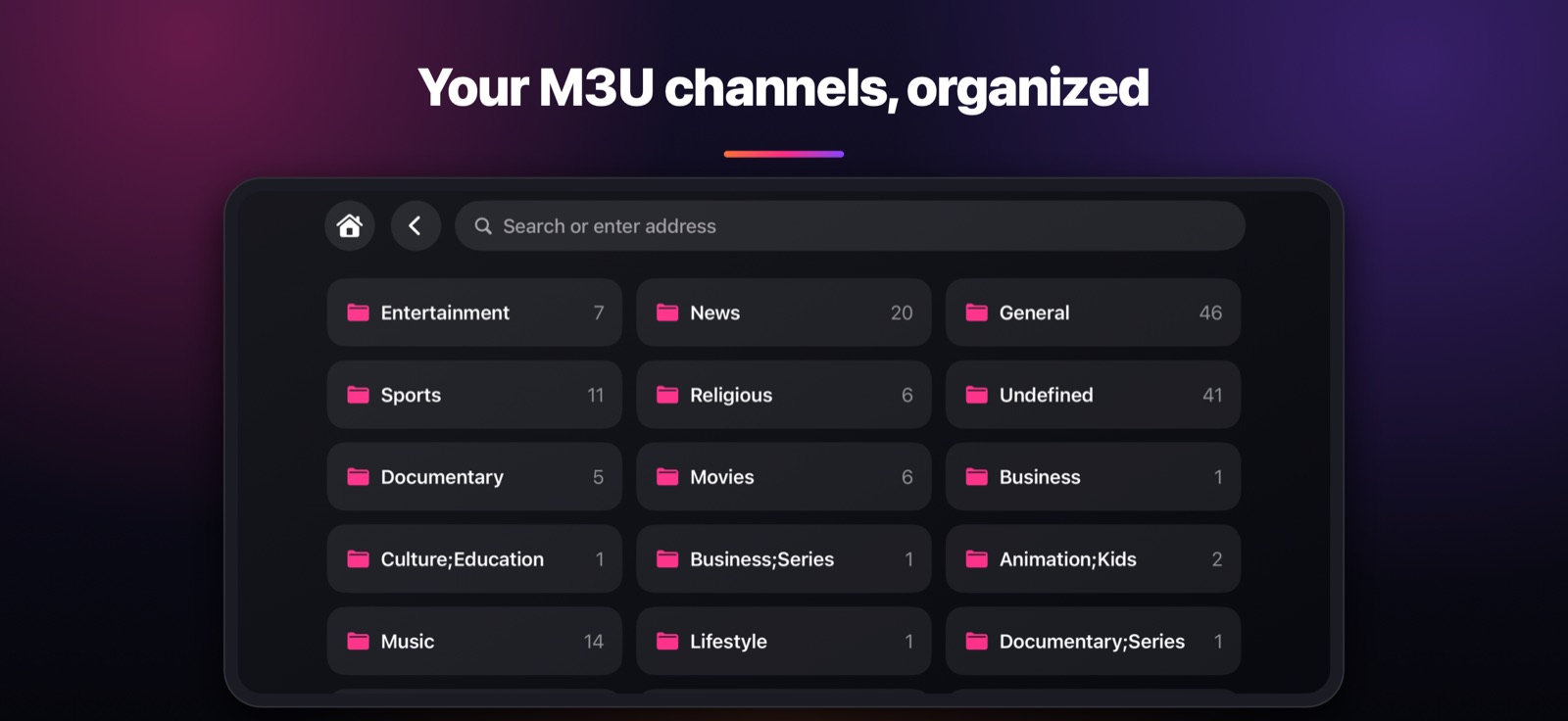
Task: Click the count 46 on General
Action: click(x=1210, y=312)
